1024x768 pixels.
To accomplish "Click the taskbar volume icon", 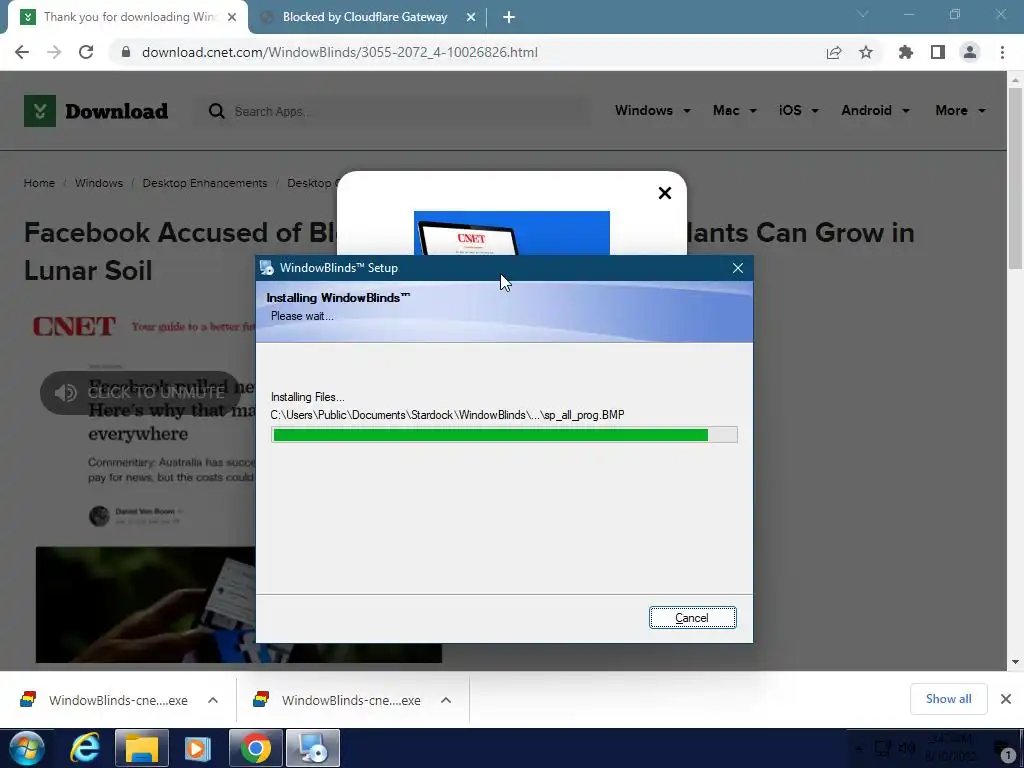I will point(906,748).
